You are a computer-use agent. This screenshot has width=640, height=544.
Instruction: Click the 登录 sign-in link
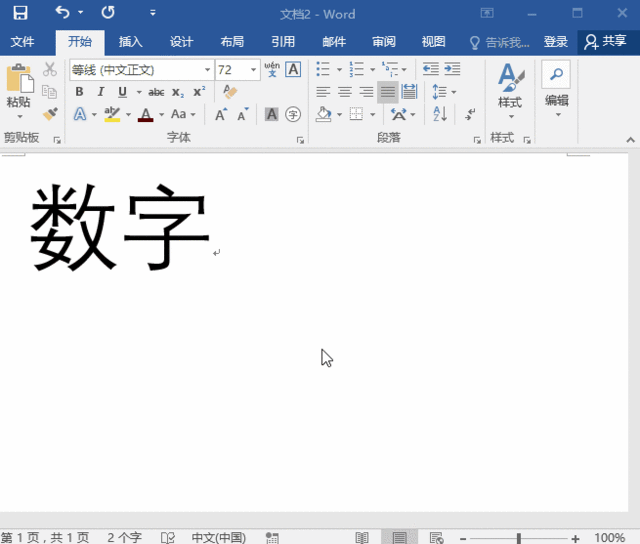tap(556, 42)
